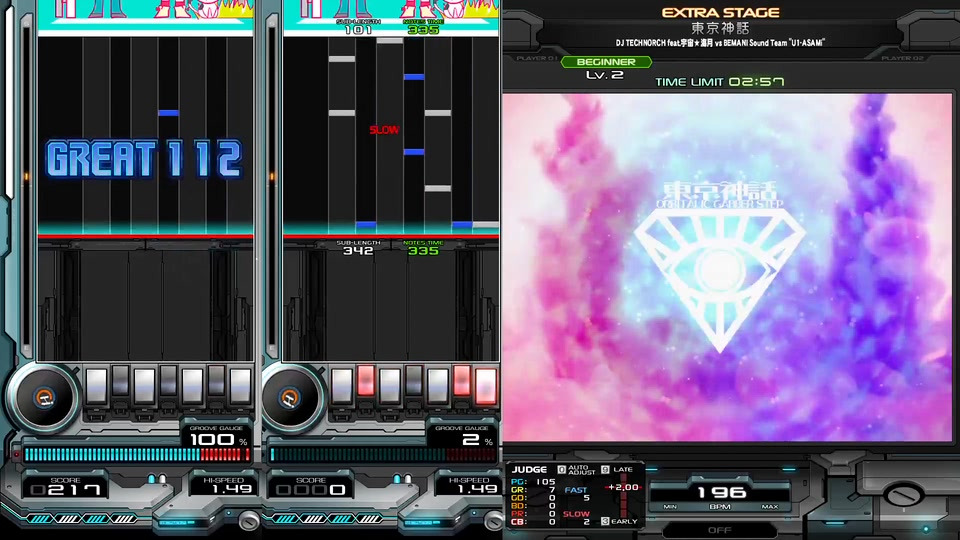Click the SUB-LENGTH 342 value
Viewport: 960px width, 540px height.
[358, 250]
